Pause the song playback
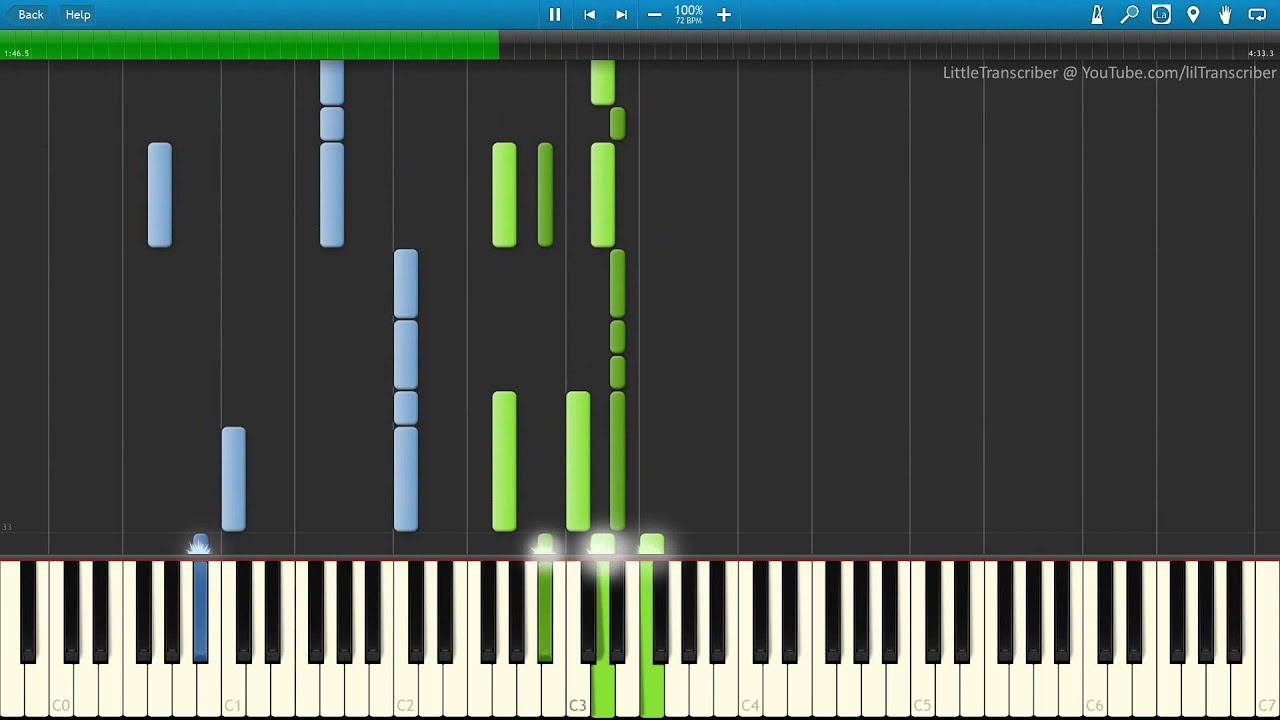1280x720 pixels. pos(555,15)
